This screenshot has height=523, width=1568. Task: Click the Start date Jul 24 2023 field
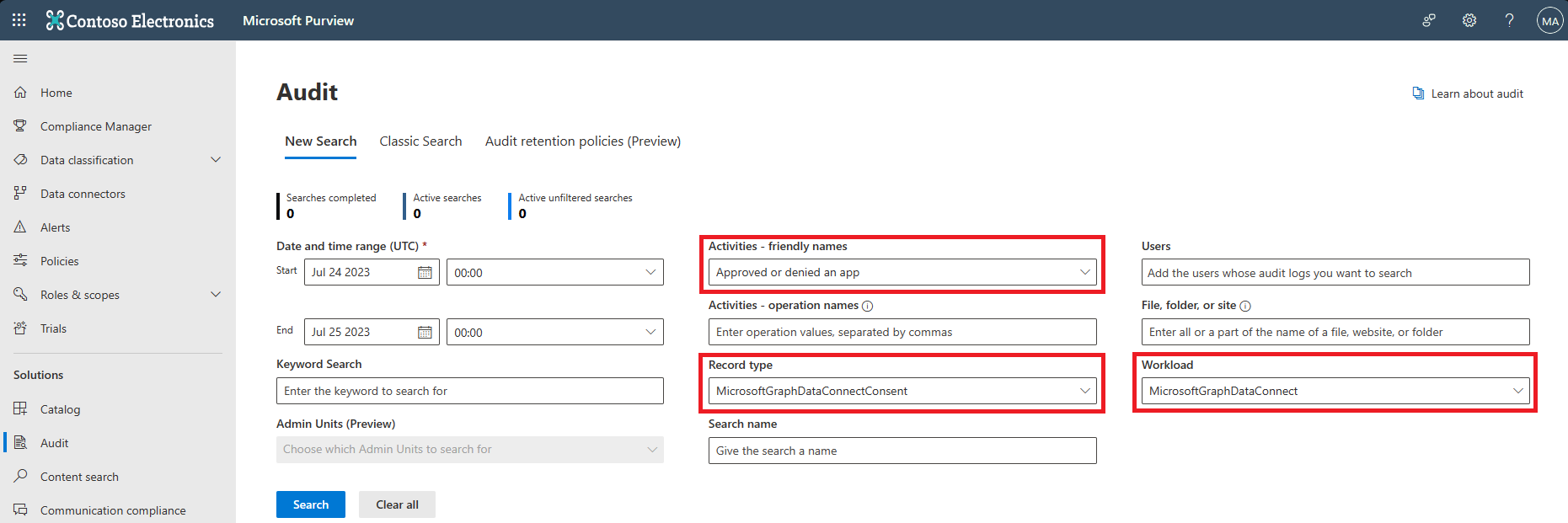372,272
